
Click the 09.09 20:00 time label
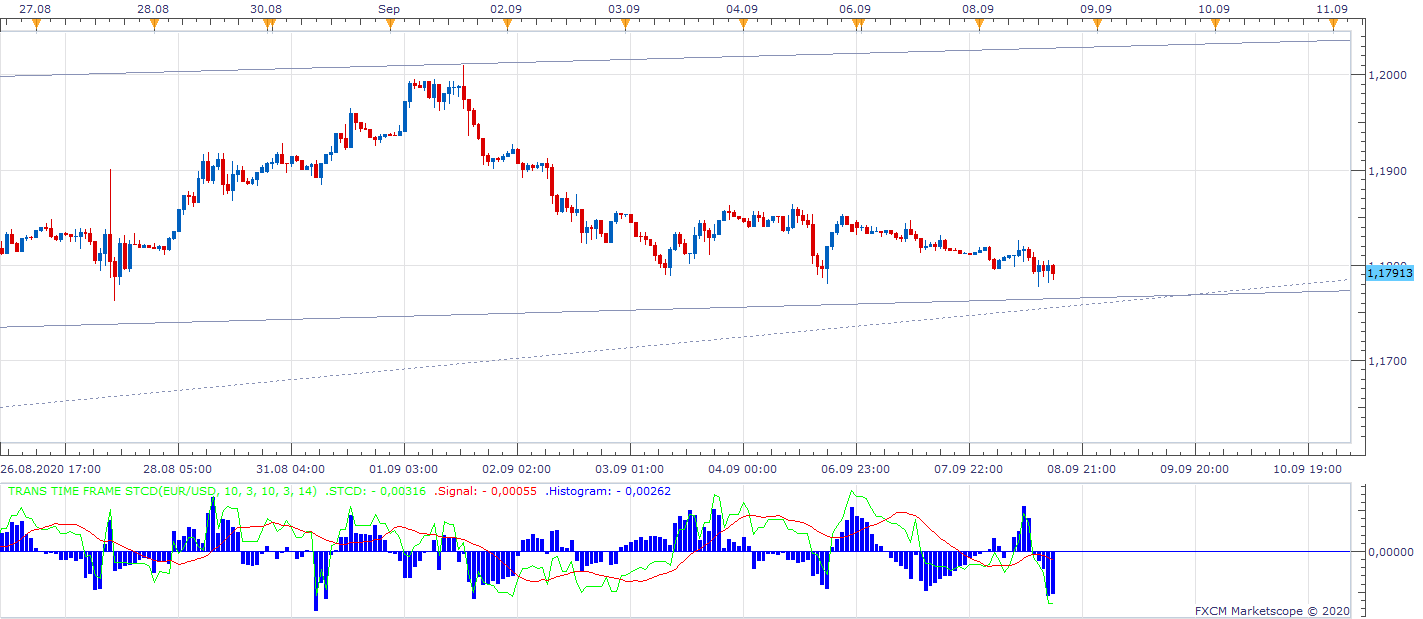point(1195,468)
